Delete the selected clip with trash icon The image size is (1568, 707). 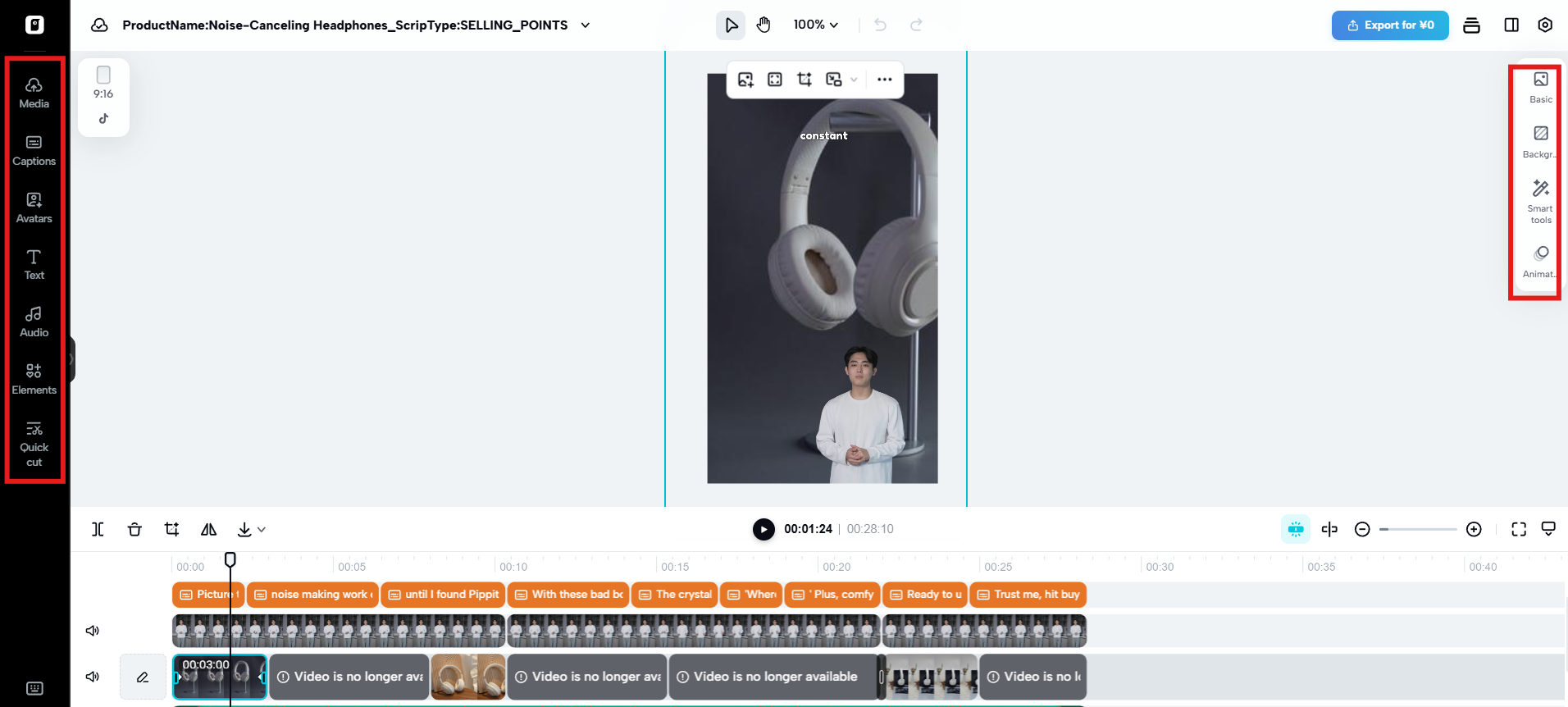pos(134,529)
